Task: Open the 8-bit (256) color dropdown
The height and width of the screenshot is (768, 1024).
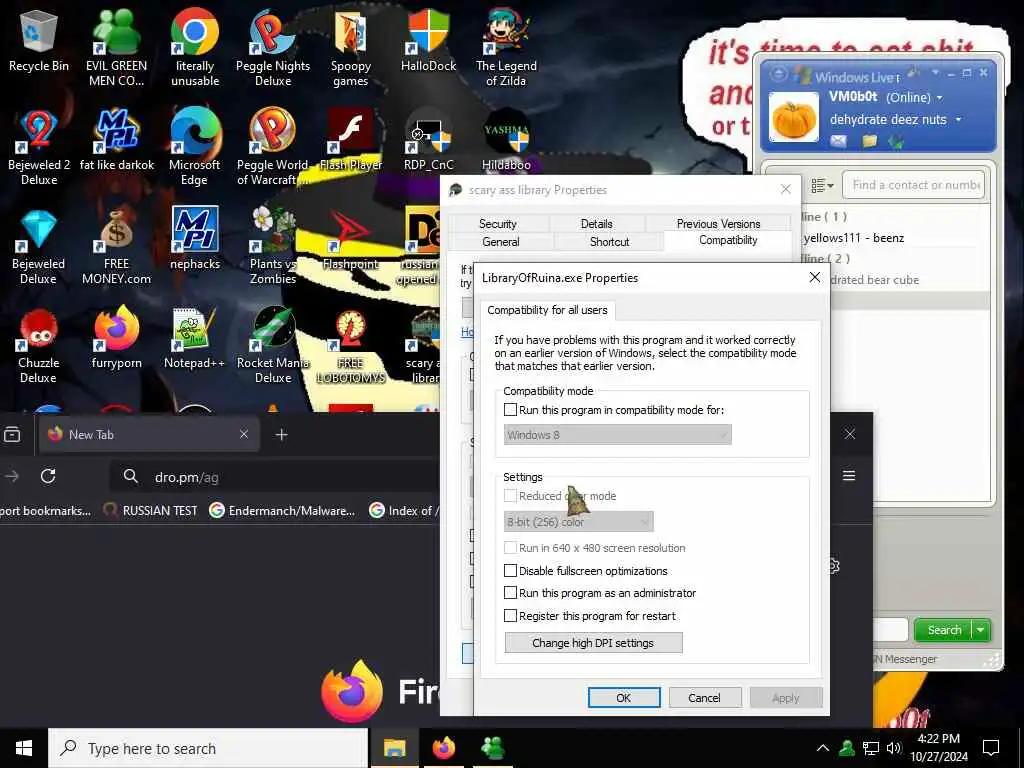Action: (578, 522)
